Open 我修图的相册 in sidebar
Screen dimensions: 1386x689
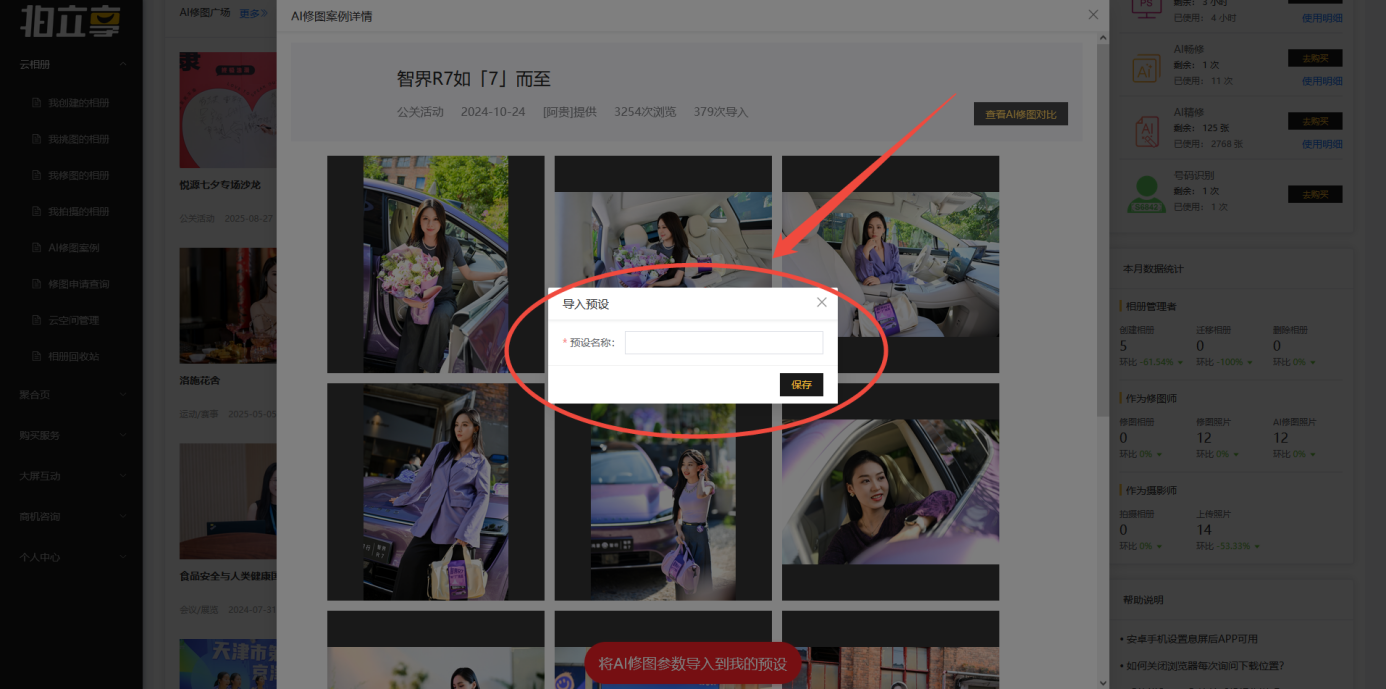(x=78, y=176)
